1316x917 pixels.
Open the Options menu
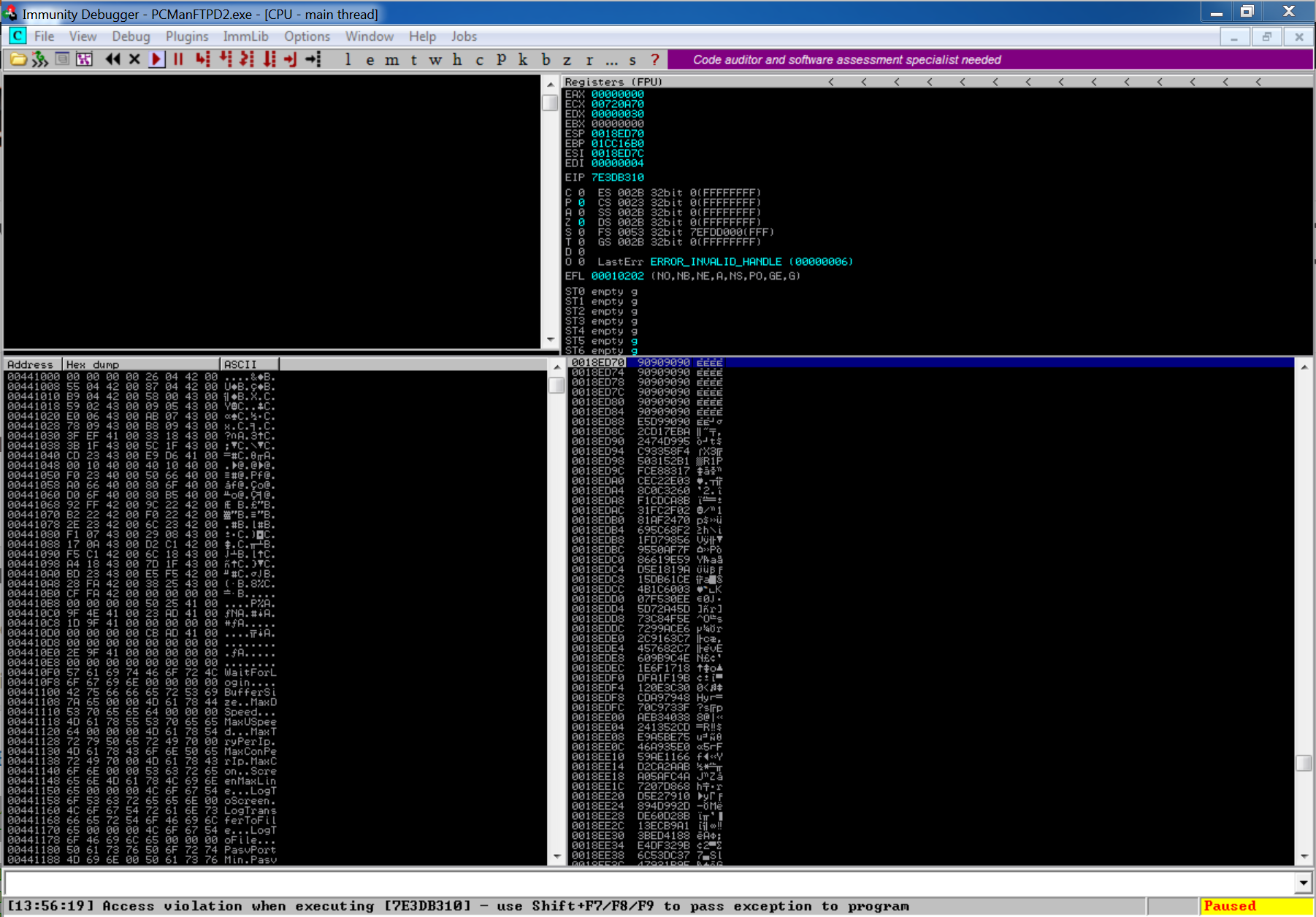[x=307, y=36]
